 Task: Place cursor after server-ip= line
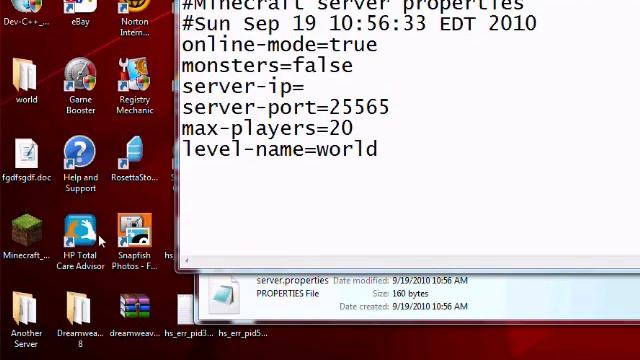(x=304, y=87)
